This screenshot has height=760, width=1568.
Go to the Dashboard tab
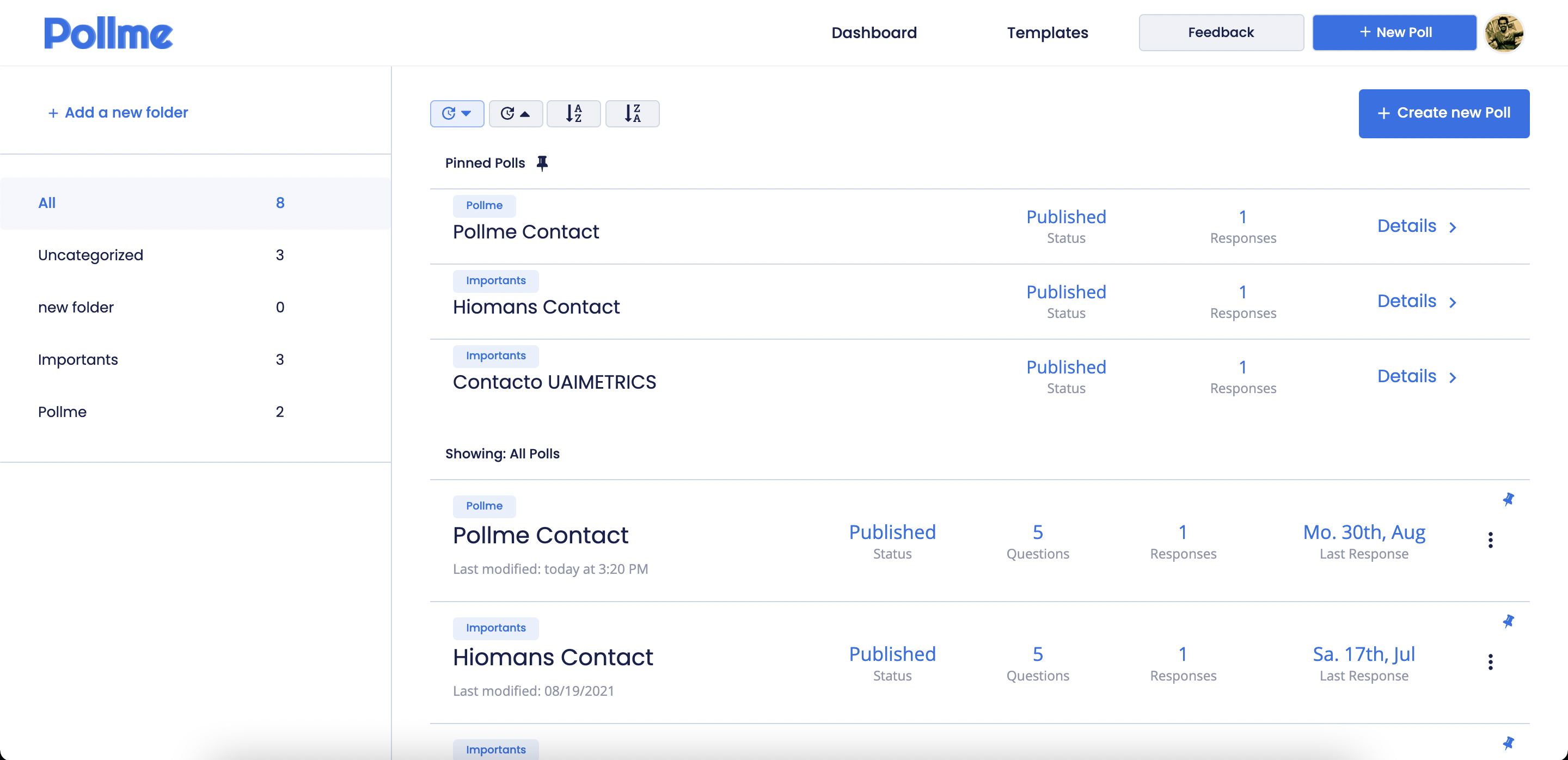874,33
